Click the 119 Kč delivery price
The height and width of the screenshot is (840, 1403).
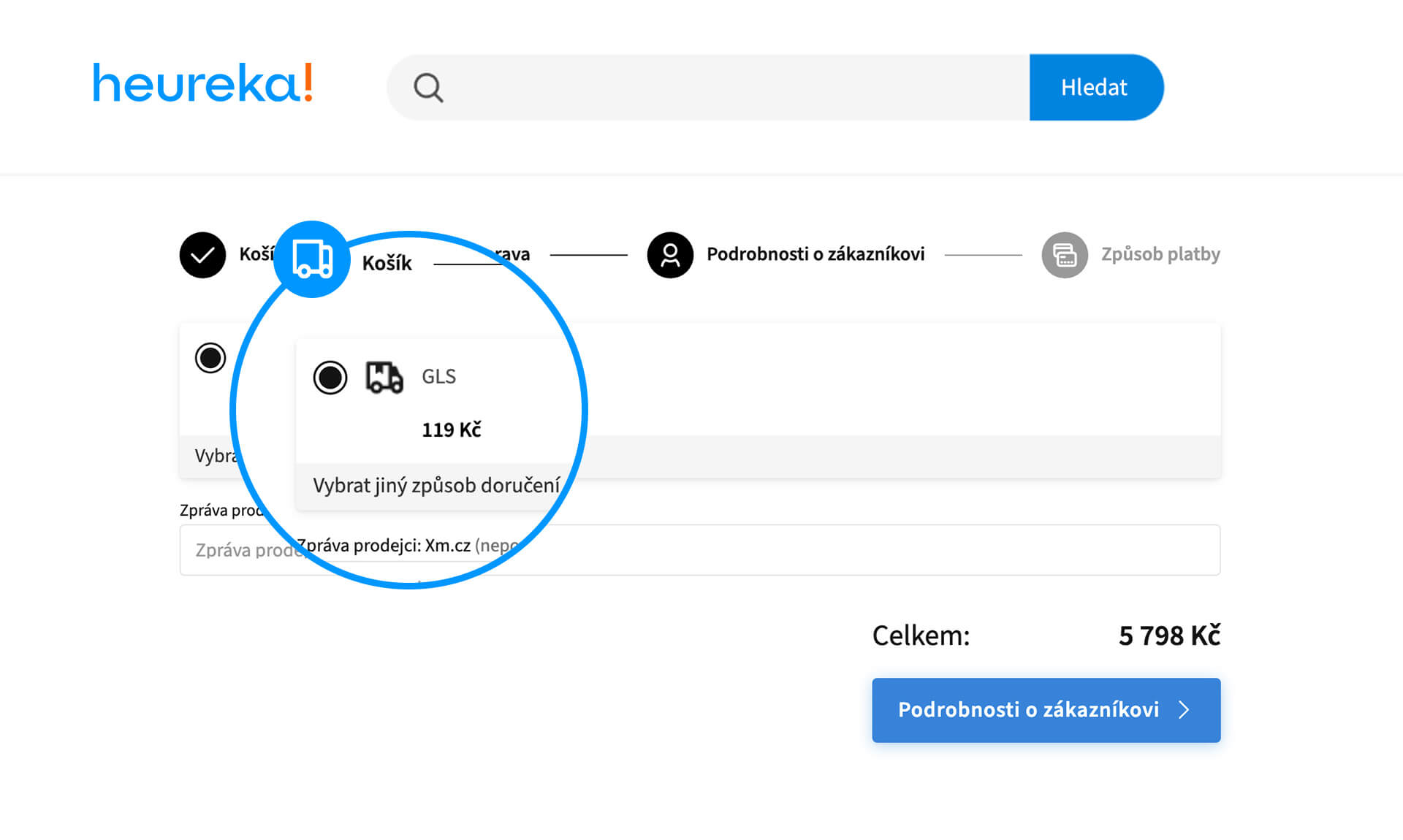point(451,430)
